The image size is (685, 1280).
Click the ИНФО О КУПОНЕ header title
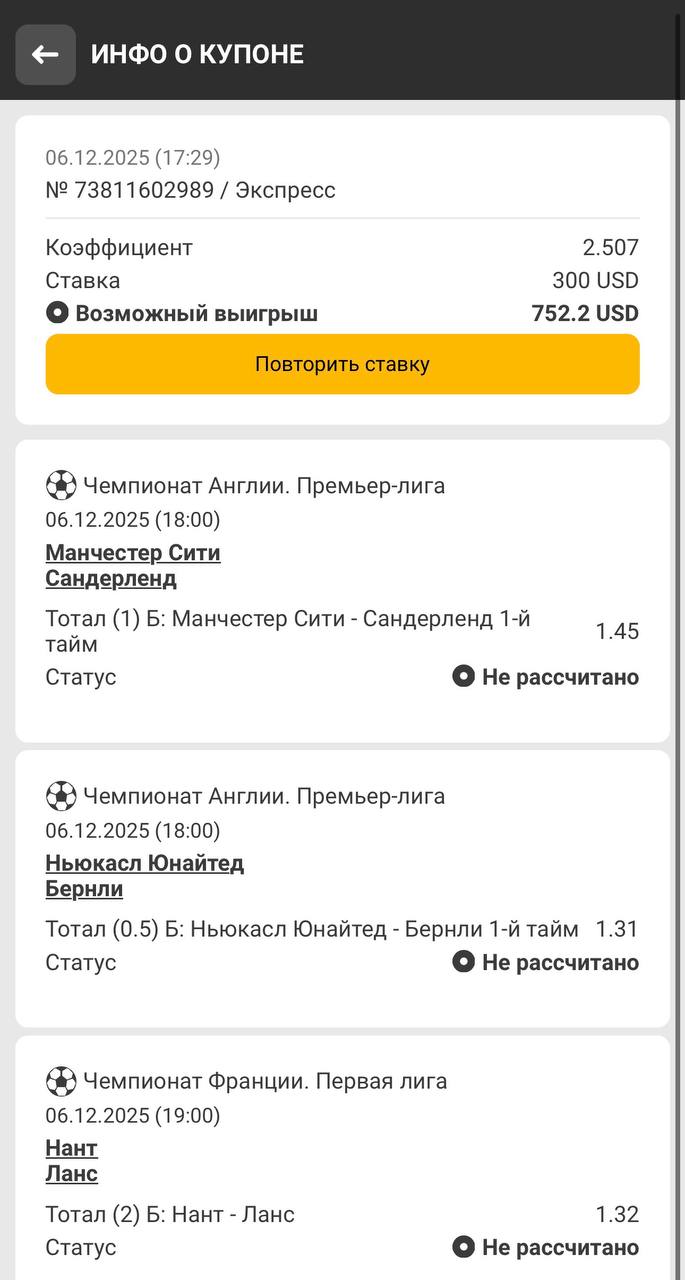pyautogui.click(x=197, y=54)
